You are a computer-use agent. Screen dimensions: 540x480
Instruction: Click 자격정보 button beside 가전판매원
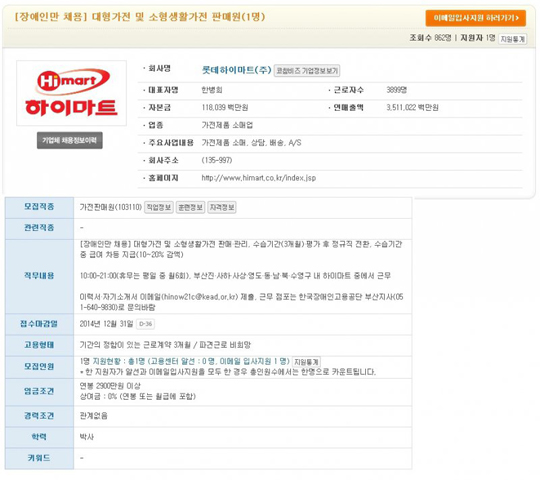pyautogui.click(x=222, y=207)
